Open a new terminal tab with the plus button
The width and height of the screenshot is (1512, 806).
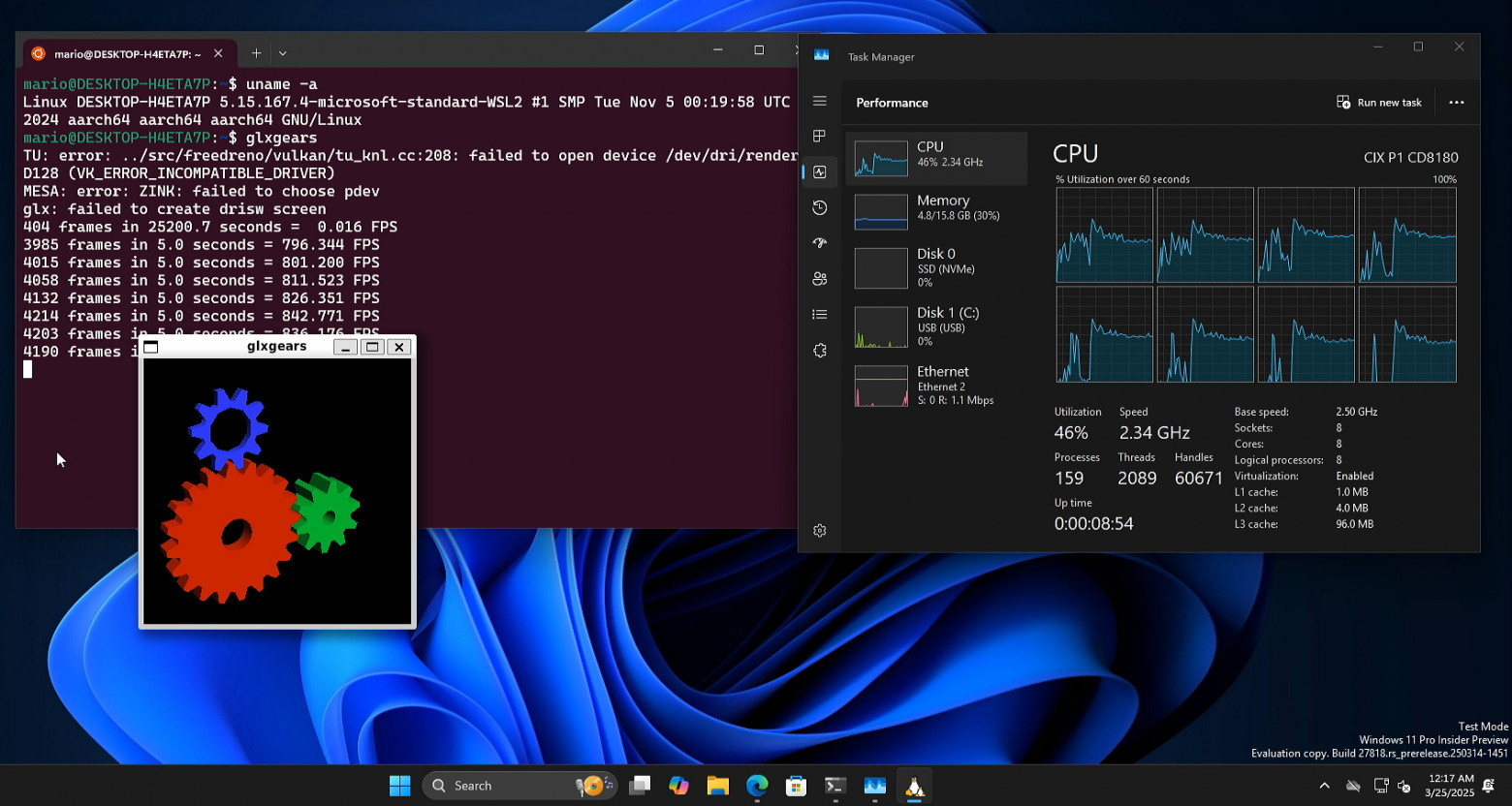tap(256, 53)
